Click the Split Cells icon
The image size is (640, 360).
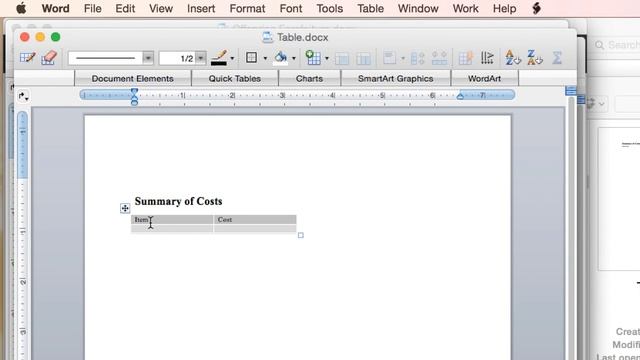coord(363,59)
